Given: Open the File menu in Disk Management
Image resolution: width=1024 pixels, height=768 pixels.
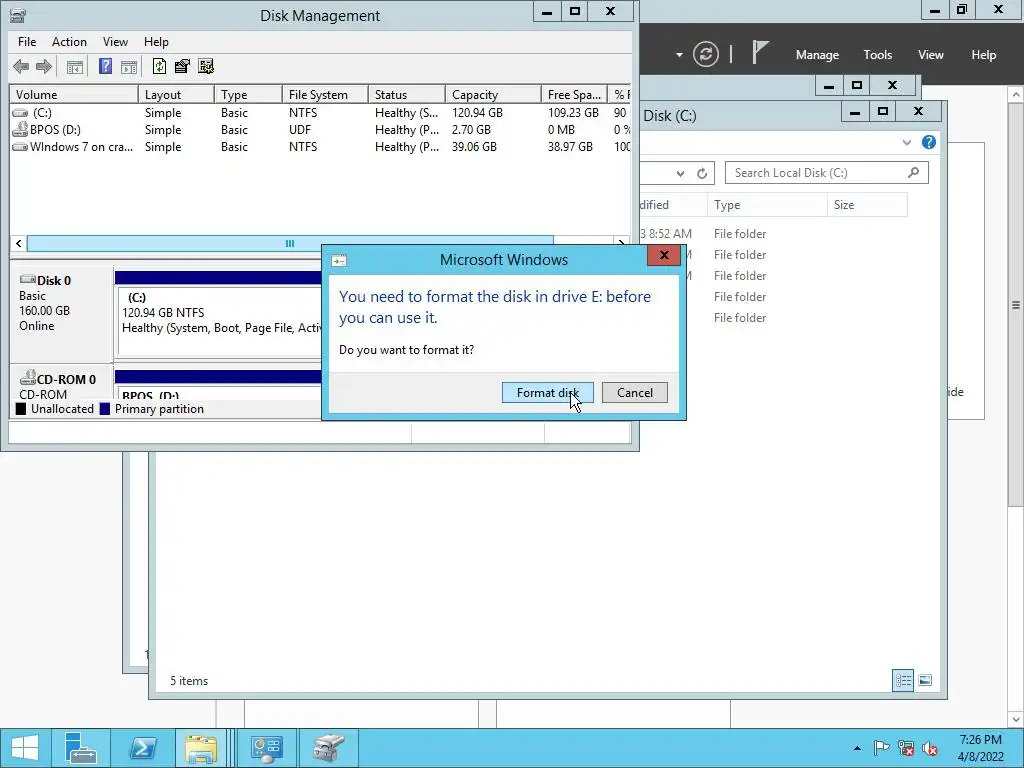Looking at the screenshot, I should pos(27,42).
